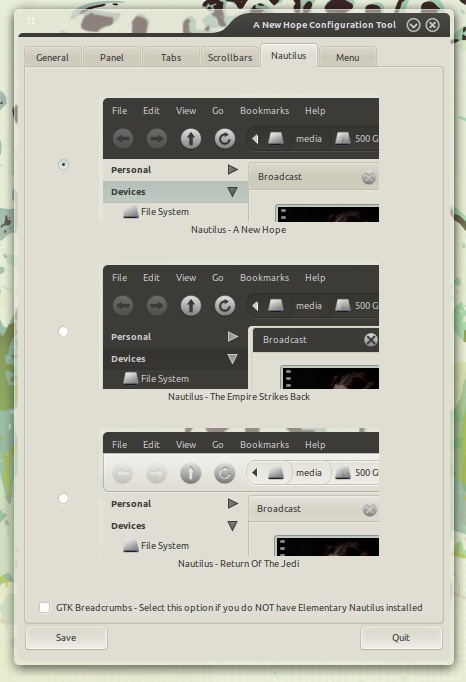The width and height of the screenshot is (466, 682).
Task: Minimize the Configuration Tool window
Action: coord(413,25)
